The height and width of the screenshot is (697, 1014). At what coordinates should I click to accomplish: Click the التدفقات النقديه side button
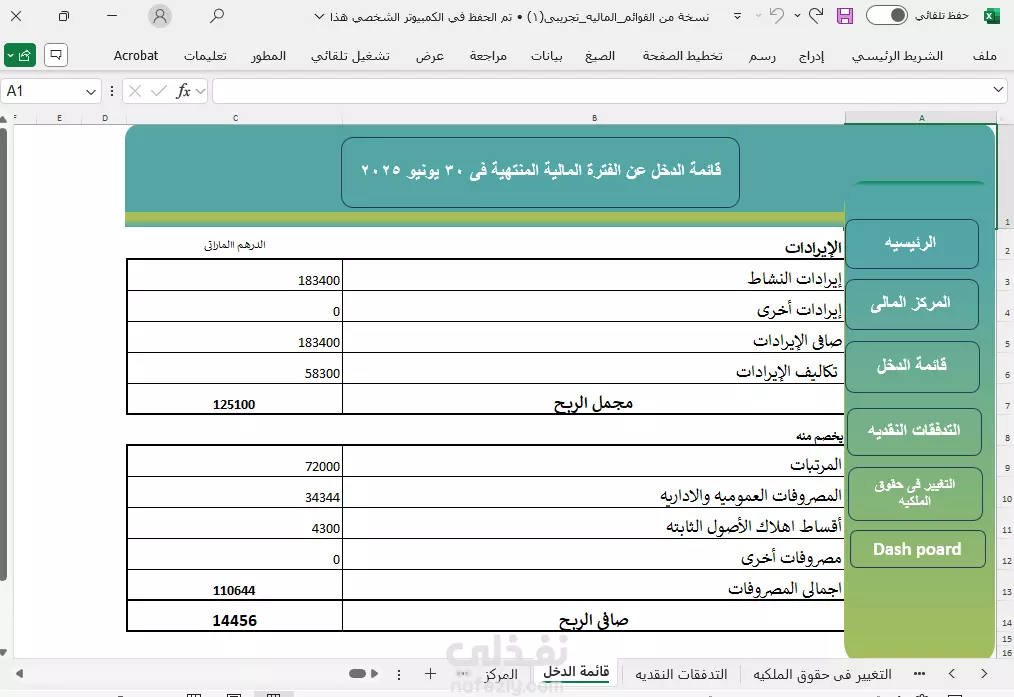[914, 431]
